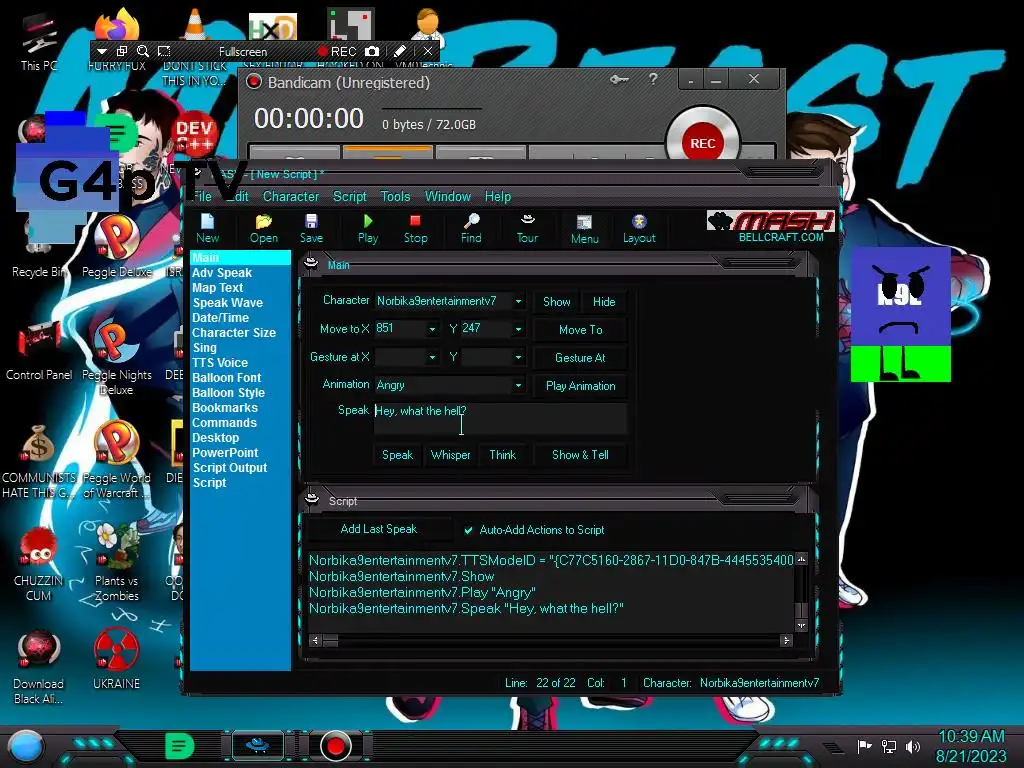The height and width of the screenshot is (768, 1024).
Task: Open the Help menu
Action: click(498, 197)
